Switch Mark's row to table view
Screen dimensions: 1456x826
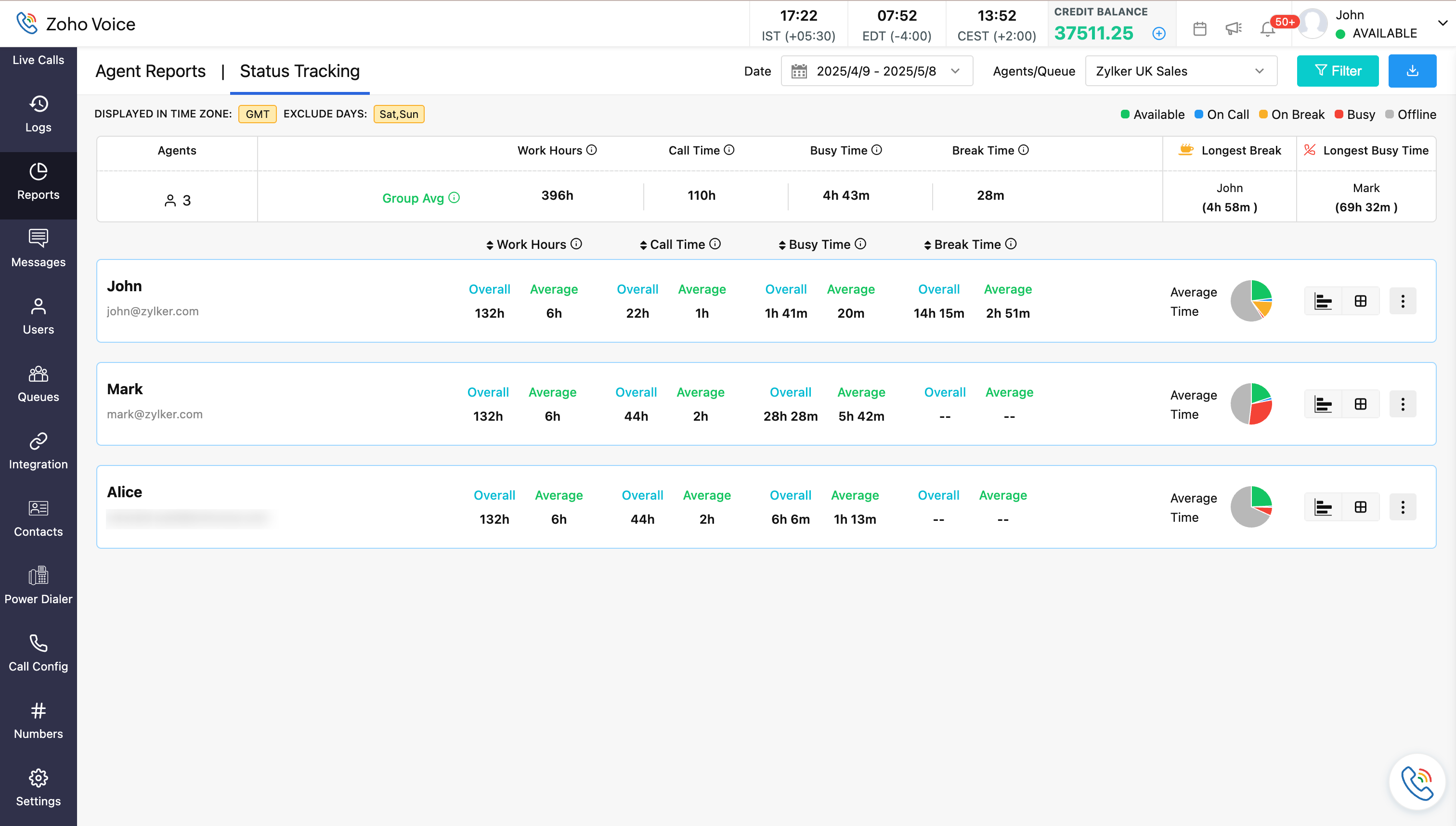pos(1360,404)
